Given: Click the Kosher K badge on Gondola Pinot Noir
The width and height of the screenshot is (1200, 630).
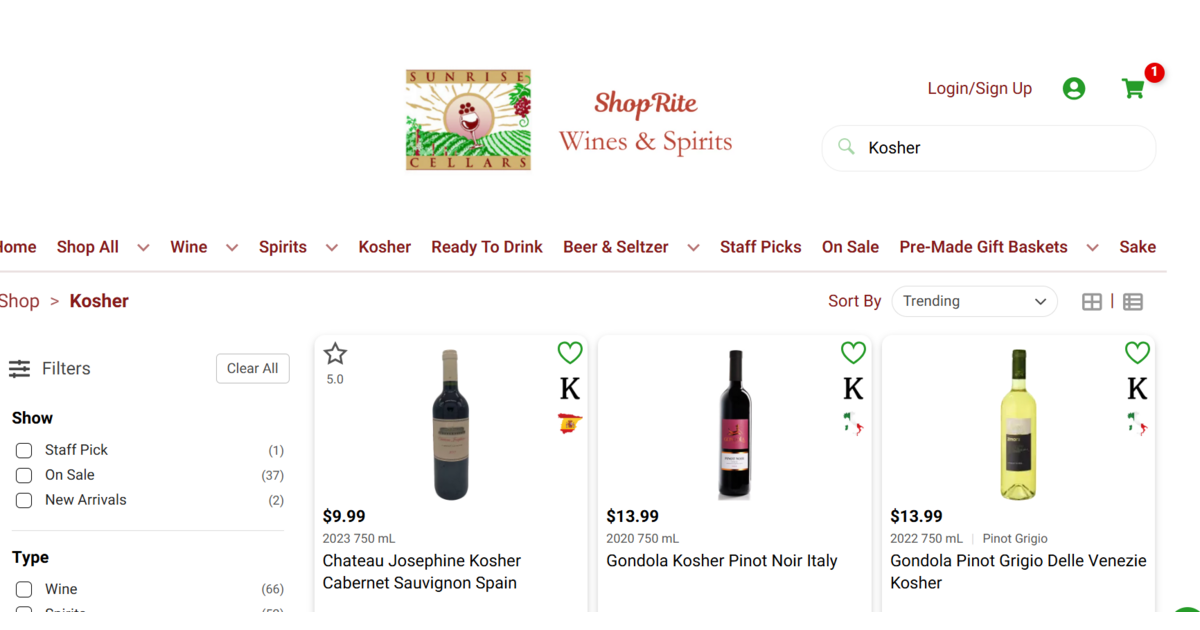Looking at the screenshot, I should click(853, 388).
